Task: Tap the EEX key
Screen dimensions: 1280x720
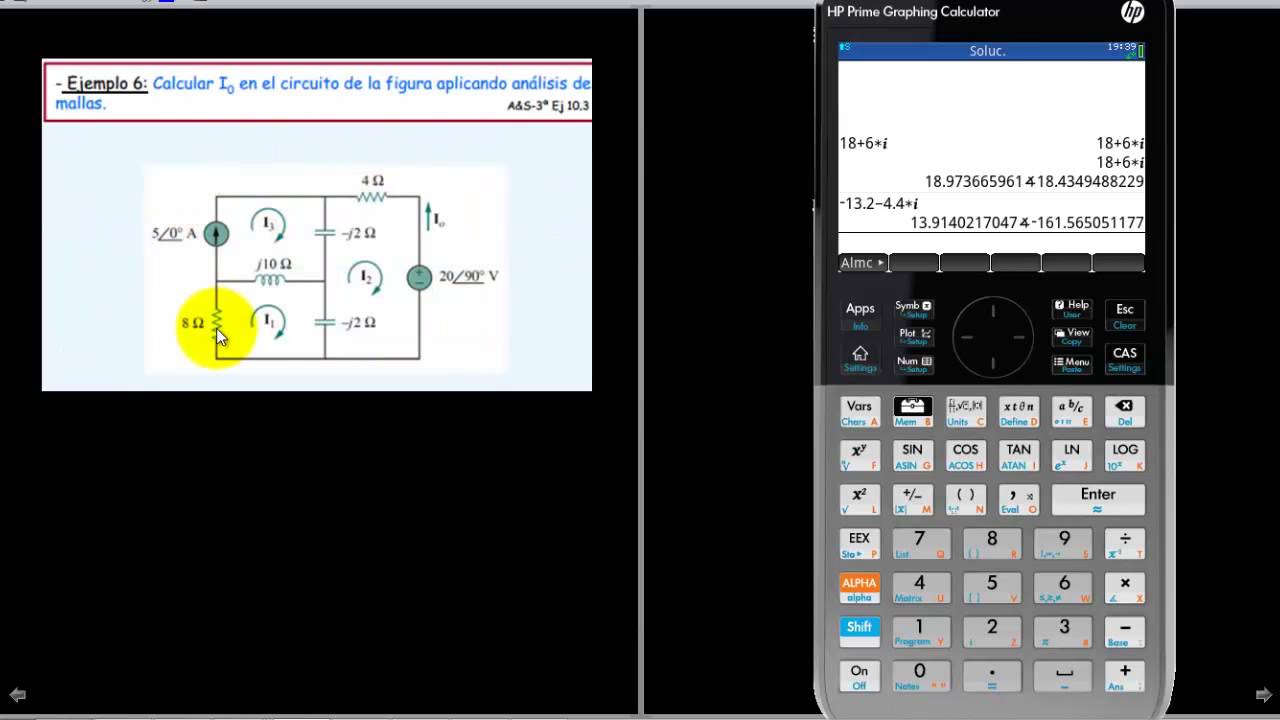Action: (859, 544)
